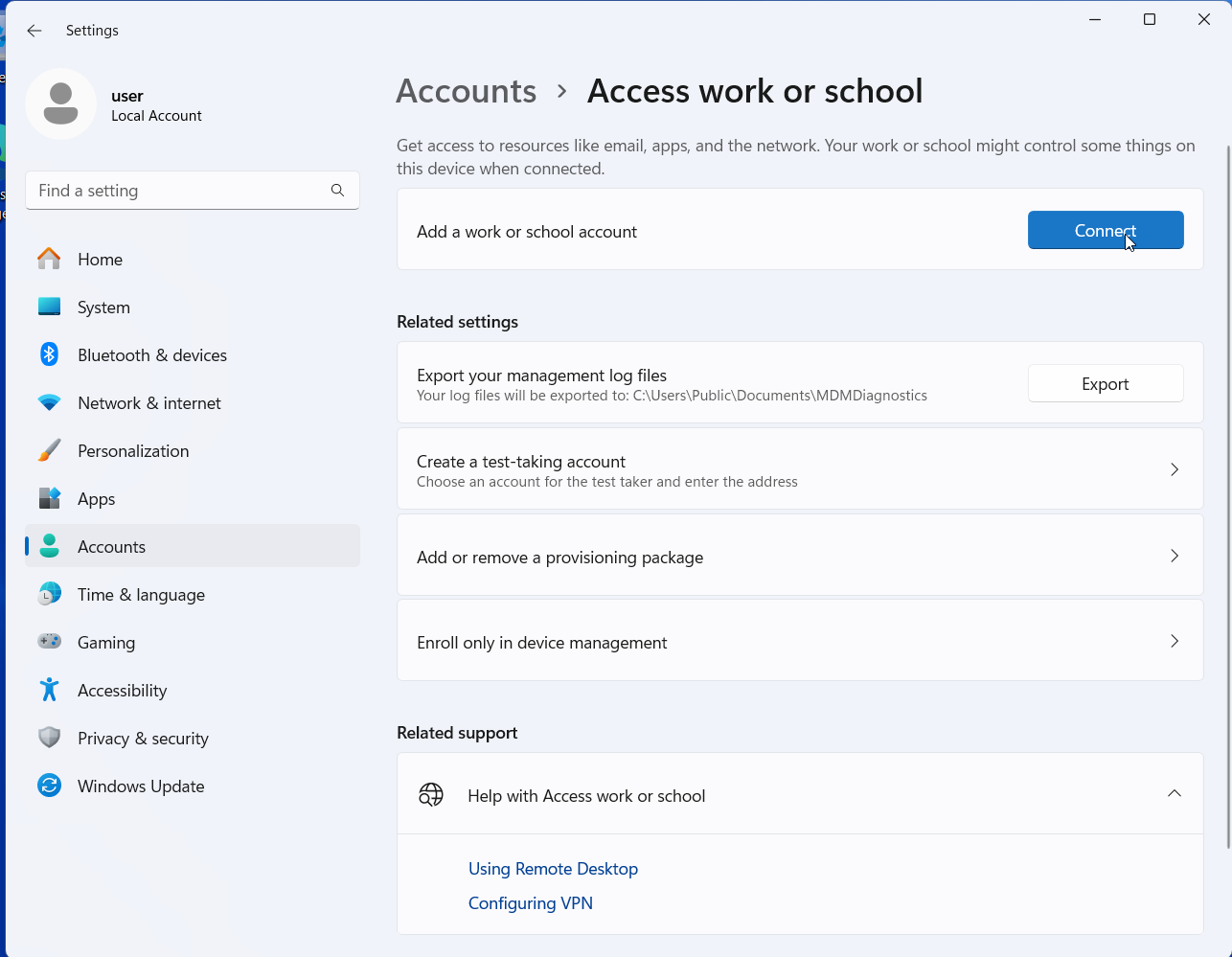Click Connect to add work account
Viewport: 1232px width, 957px height.
(1105, 231)
